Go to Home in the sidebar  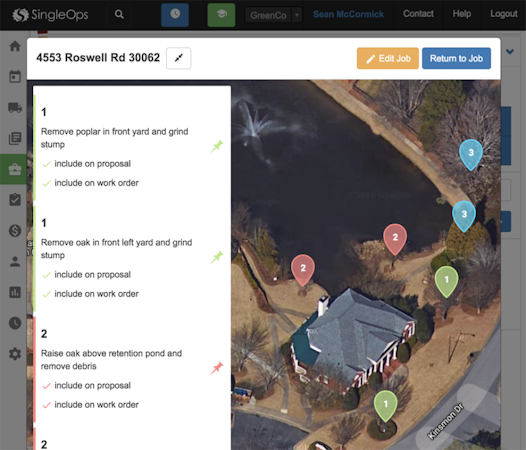[15, 46]
